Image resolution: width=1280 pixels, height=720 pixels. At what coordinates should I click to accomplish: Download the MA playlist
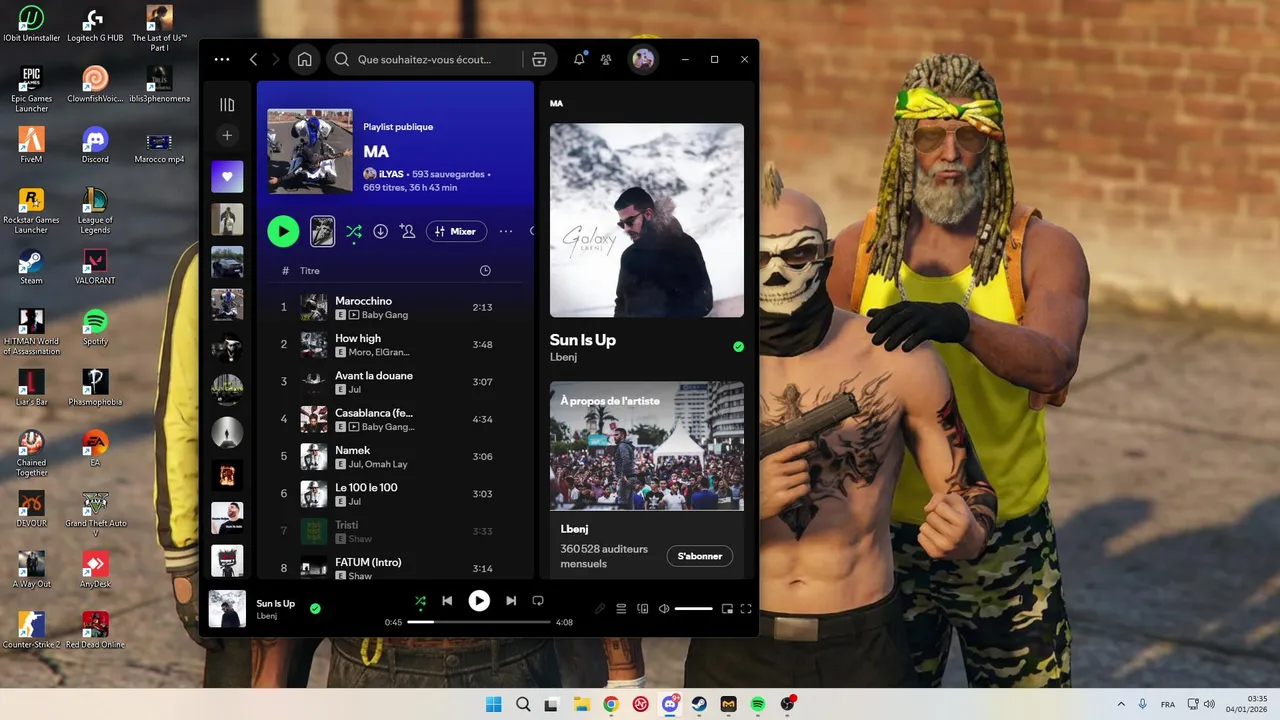tap(381, 231)
